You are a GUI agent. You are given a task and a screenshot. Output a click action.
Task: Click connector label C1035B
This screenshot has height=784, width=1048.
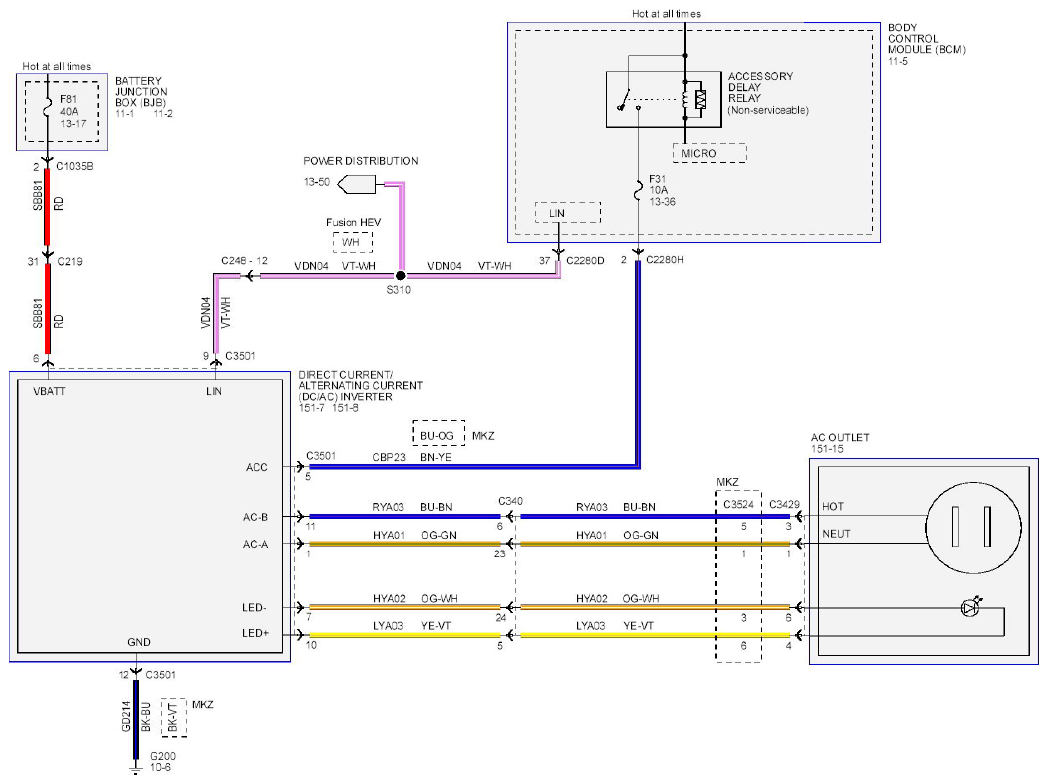click(x=74, y=166)
